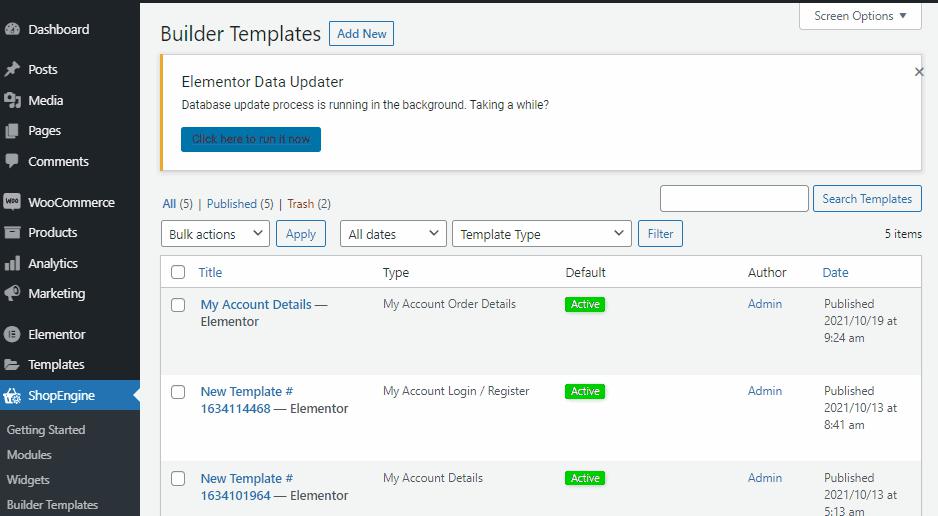Screen dimensions: 938x516
Task: Check the New Template # 1634101964 checkbox
Action: click(x=178, y=478)
